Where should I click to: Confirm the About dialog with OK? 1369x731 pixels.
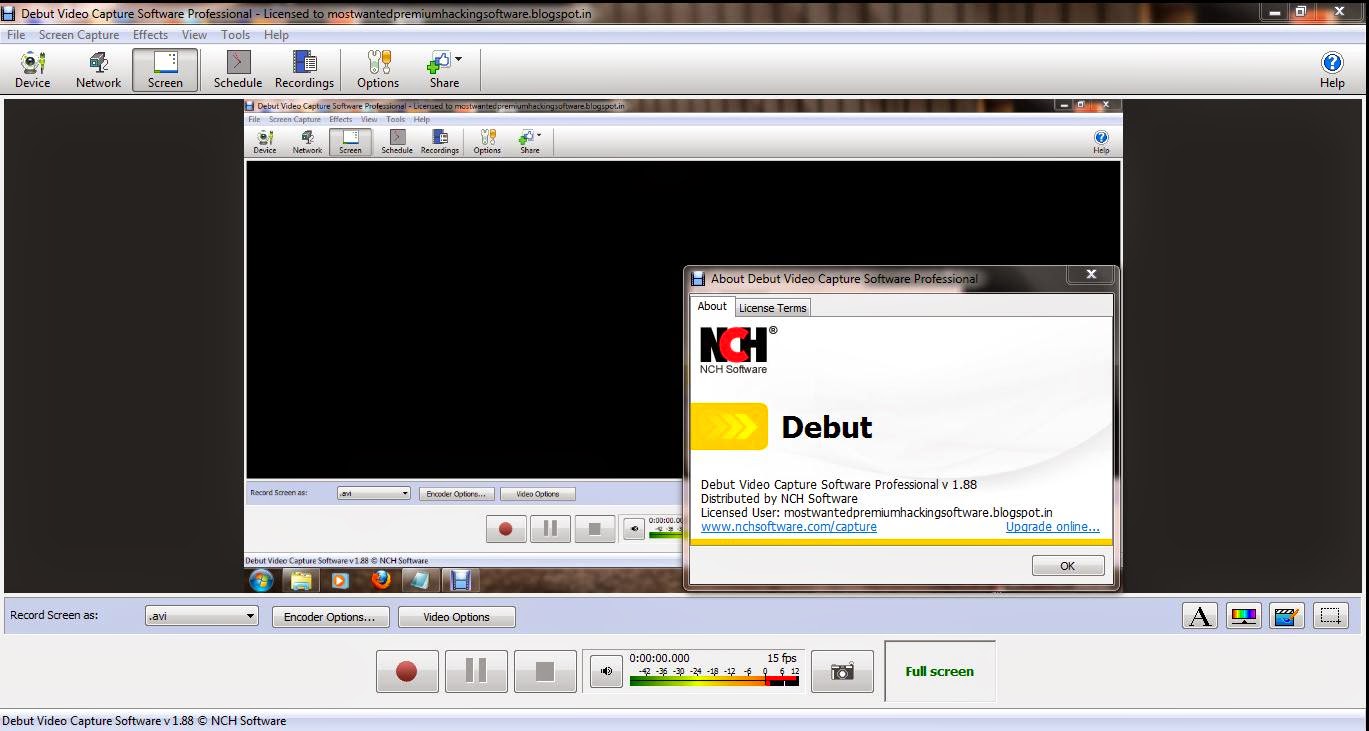[x=1068, y=566]
